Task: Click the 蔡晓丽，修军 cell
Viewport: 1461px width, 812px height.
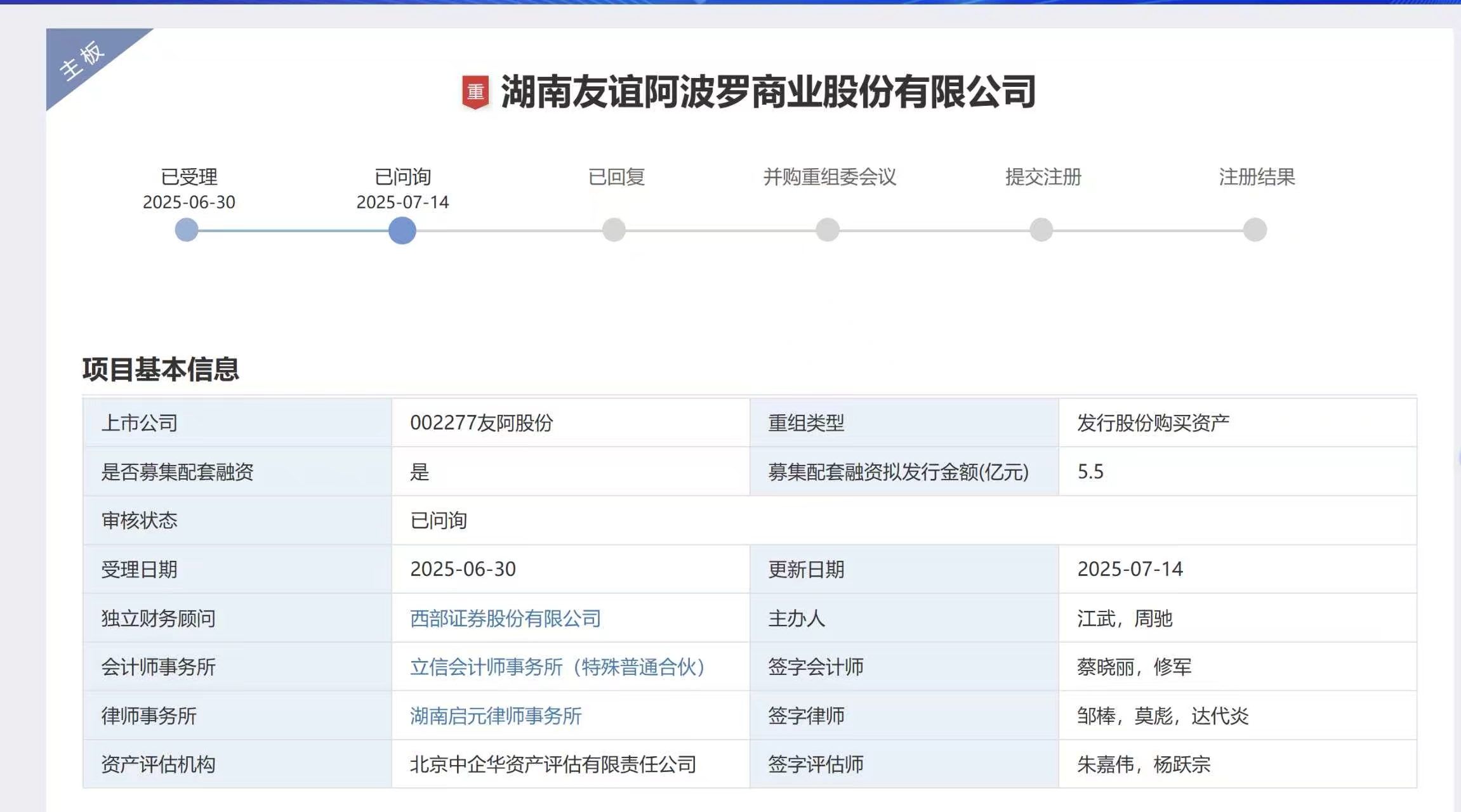Action: (x=1238, y=667)
